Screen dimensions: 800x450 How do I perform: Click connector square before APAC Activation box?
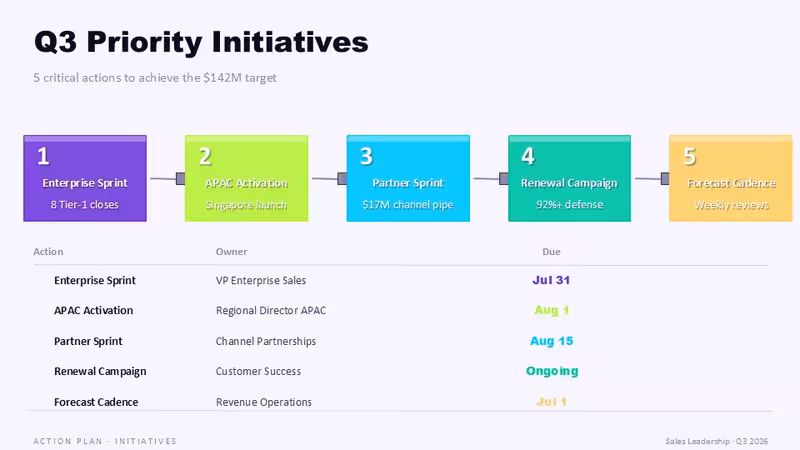pyautogui.click(x=181, y=178)
